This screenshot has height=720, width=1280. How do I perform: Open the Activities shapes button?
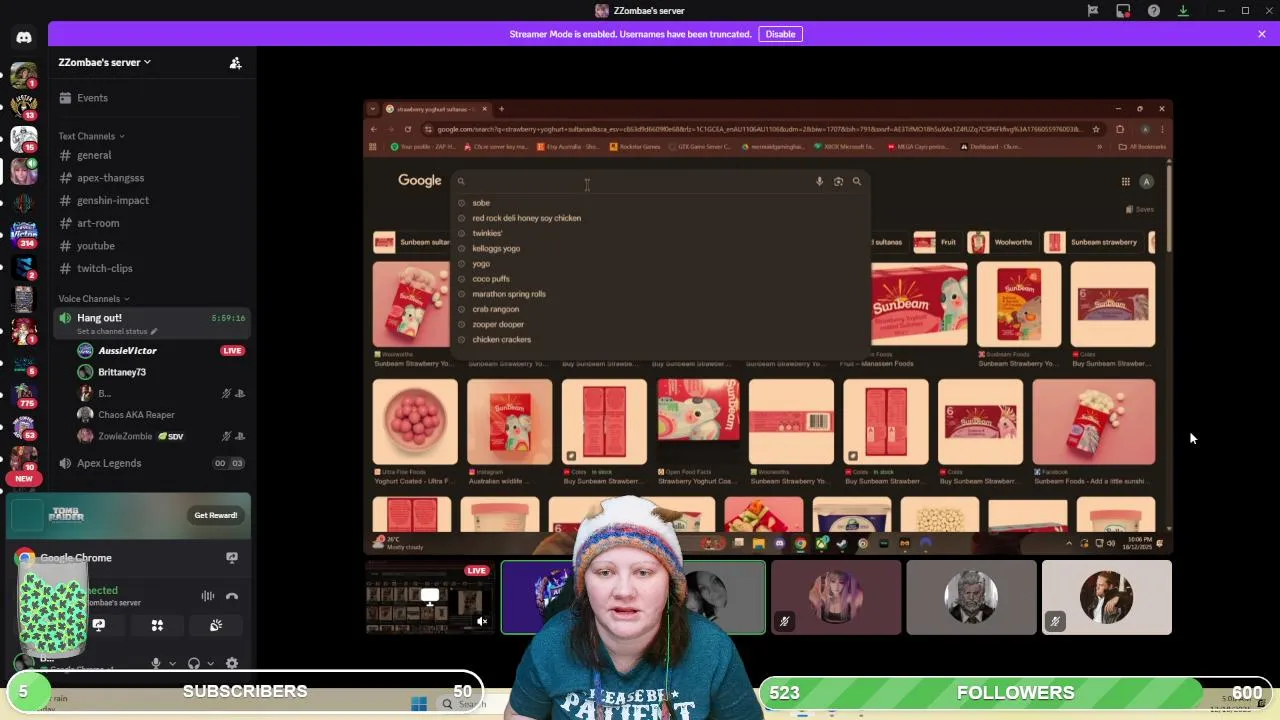[157, 625]
